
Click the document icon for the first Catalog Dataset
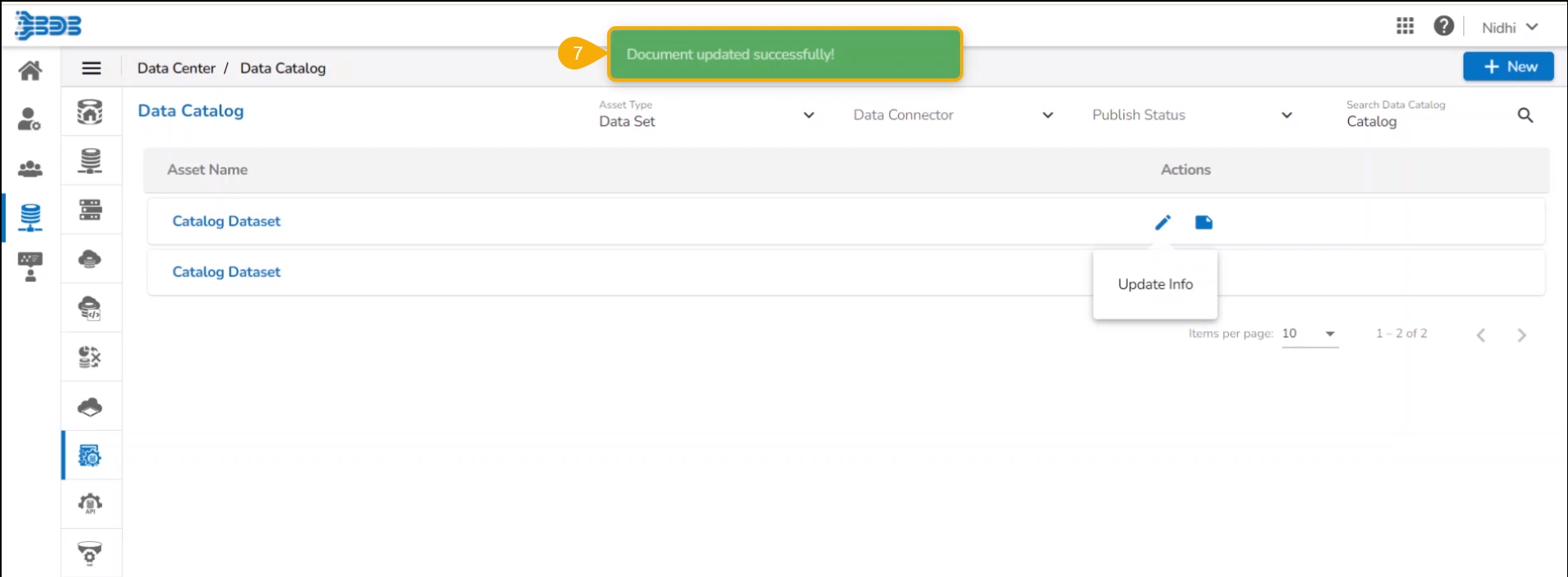point(1204,222)
